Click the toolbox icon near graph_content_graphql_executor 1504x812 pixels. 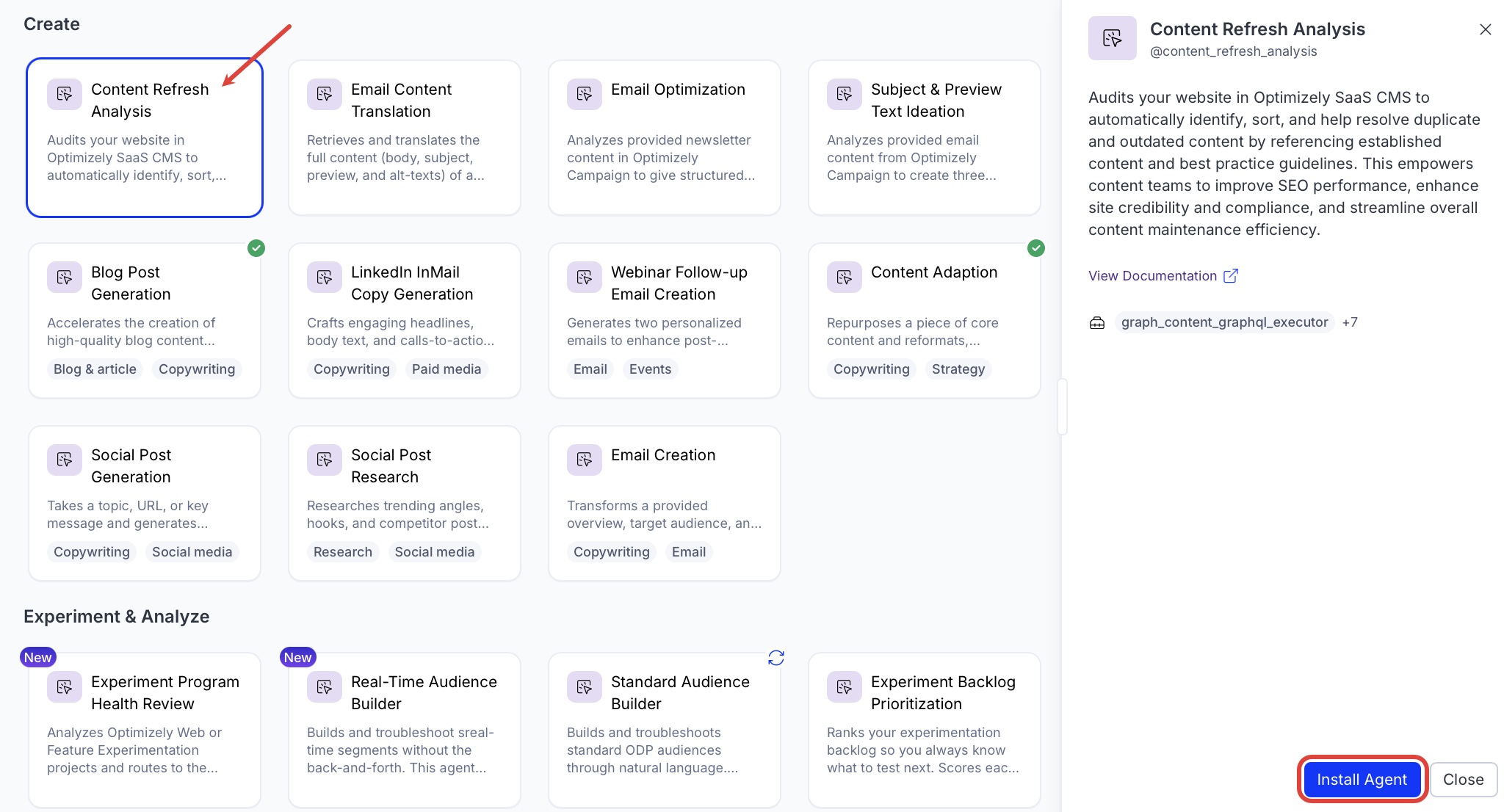tap(1097, 322)
